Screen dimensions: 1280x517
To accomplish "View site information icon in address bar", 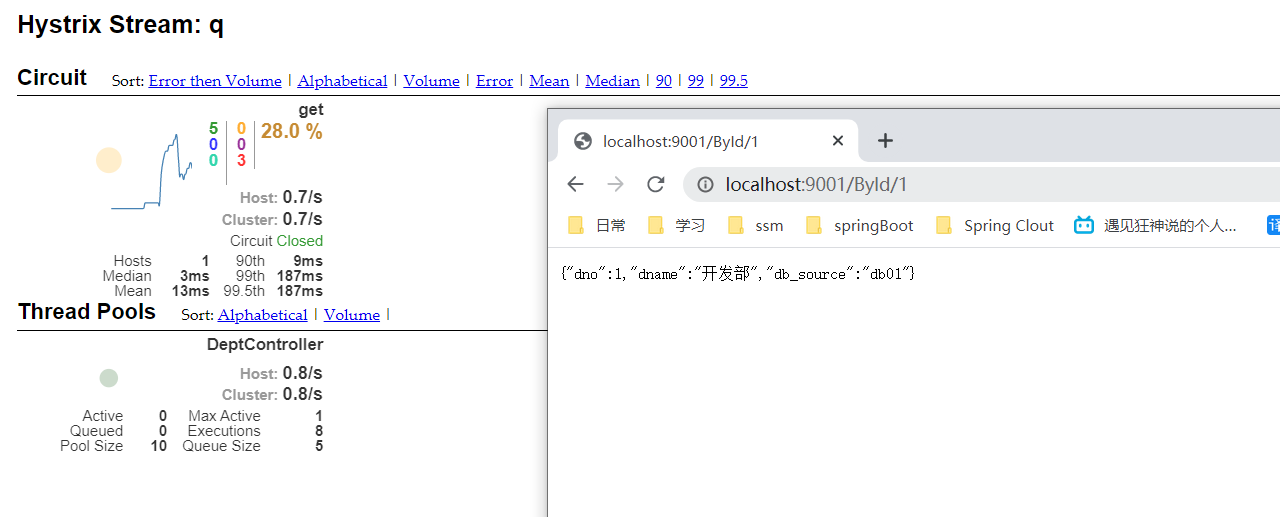I will coord(705,184).
